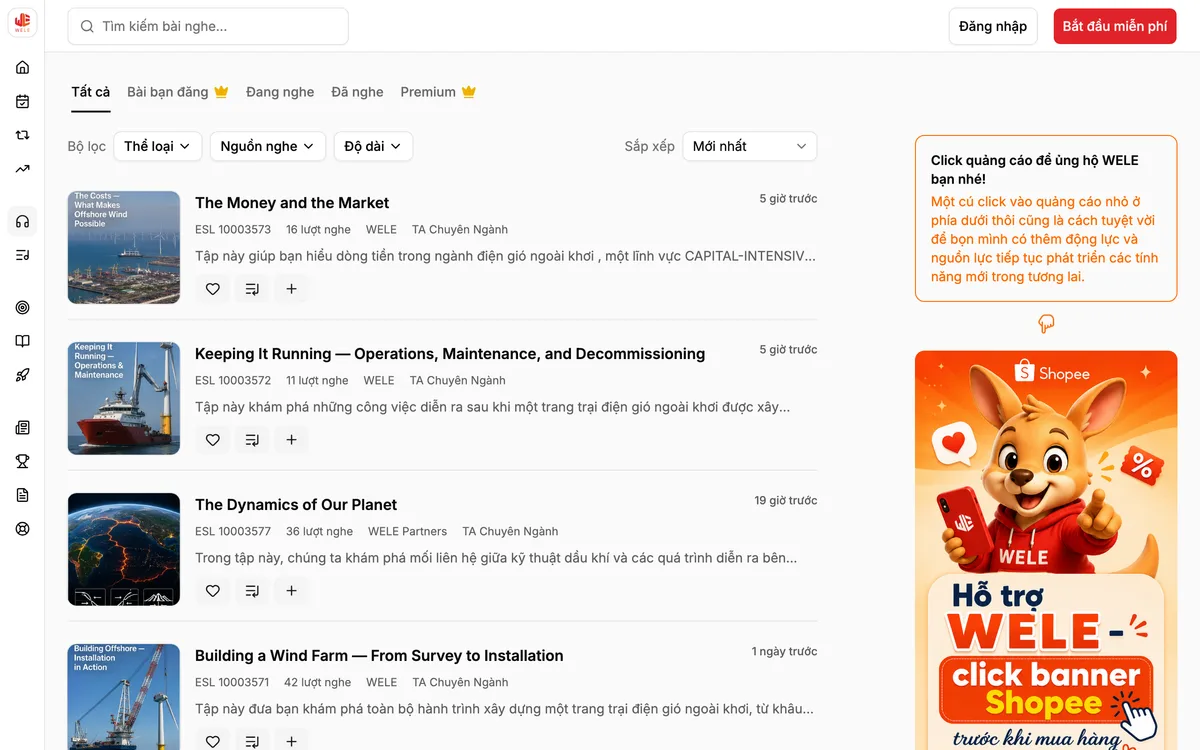This screenshot has width=1200, height=750.
Task: Click TA Chuyên Ngành tag on Keeping It Running
Action: [458, 381]
